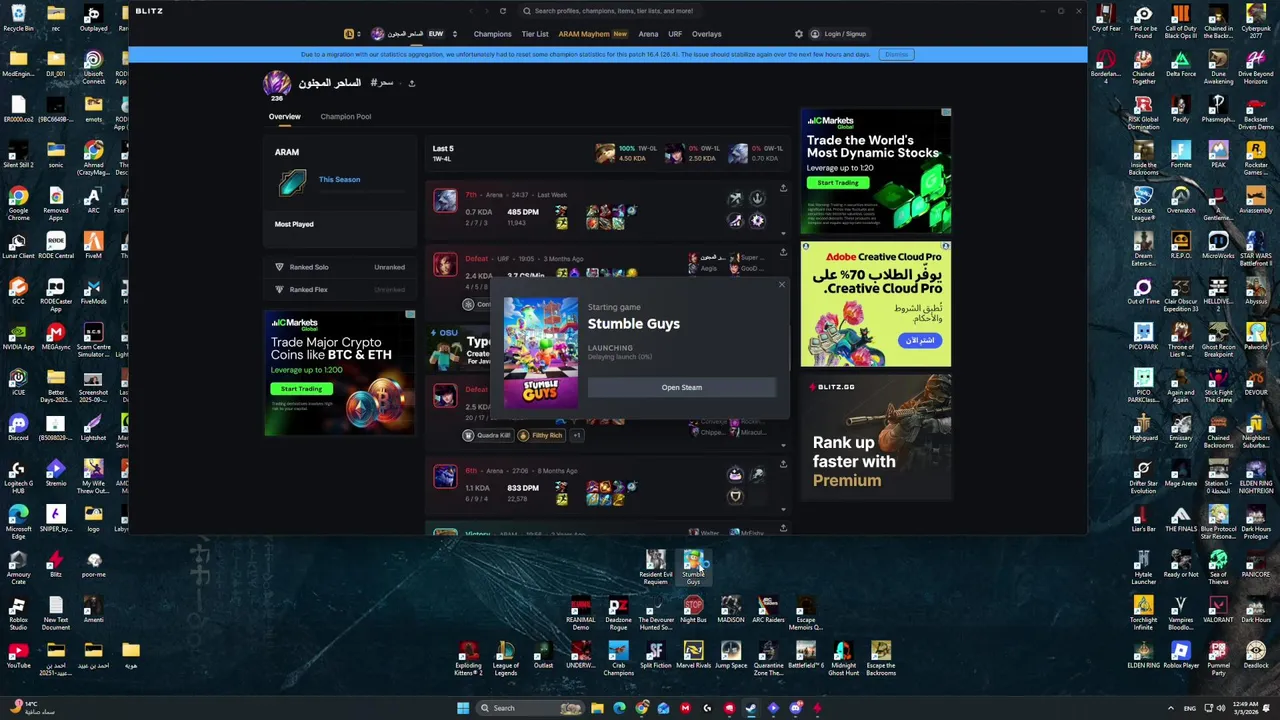Click Login / Signup

coord(838,34)
